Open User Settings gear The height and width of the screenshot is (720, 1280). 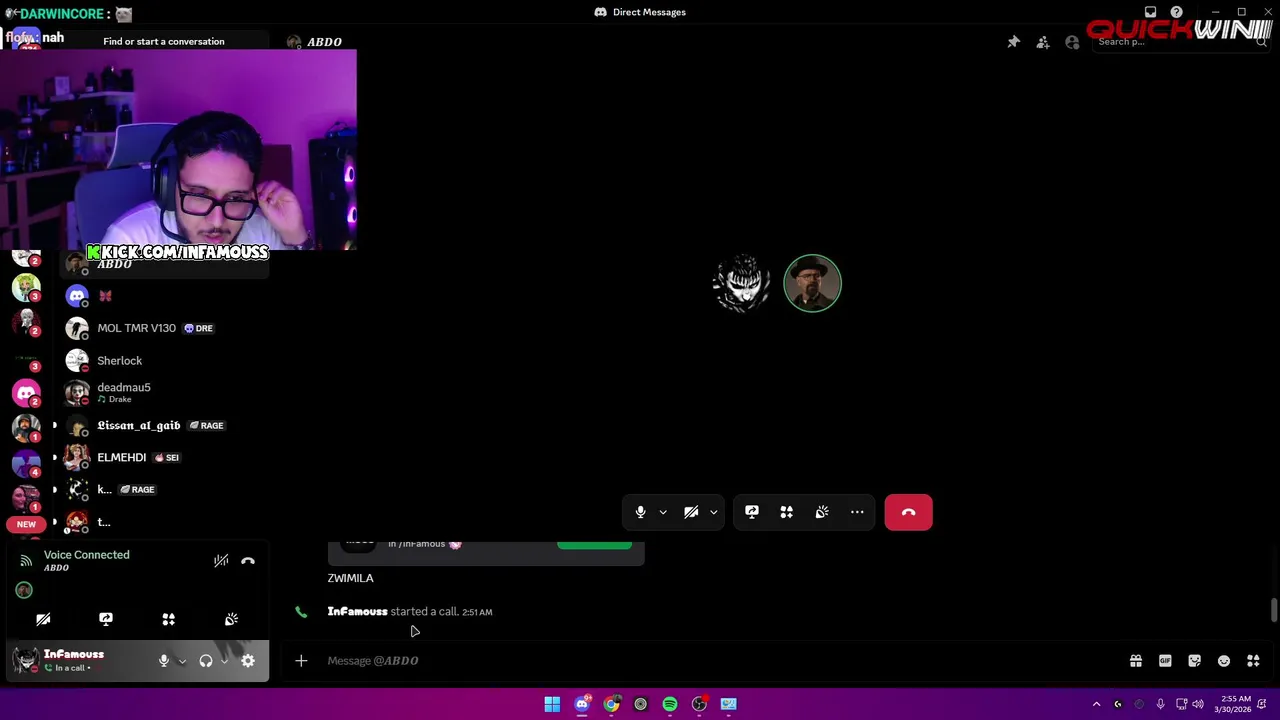coord(248,661)
